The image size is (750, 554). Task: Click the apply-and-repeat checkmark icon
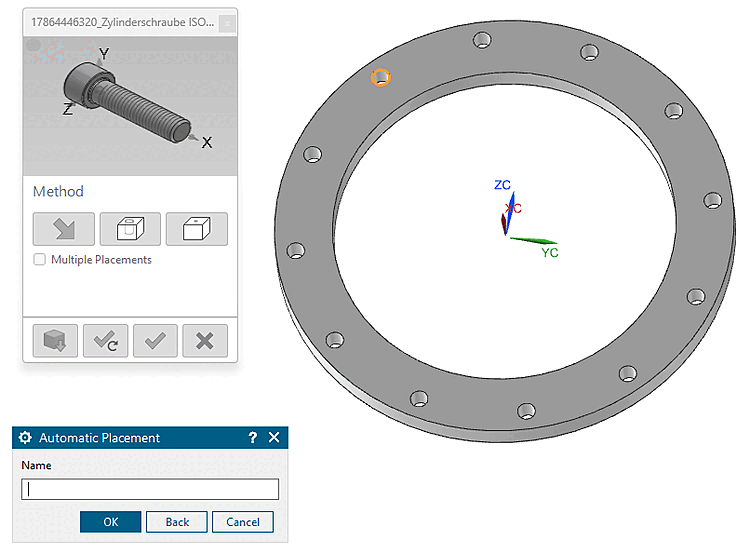[105, 341]
